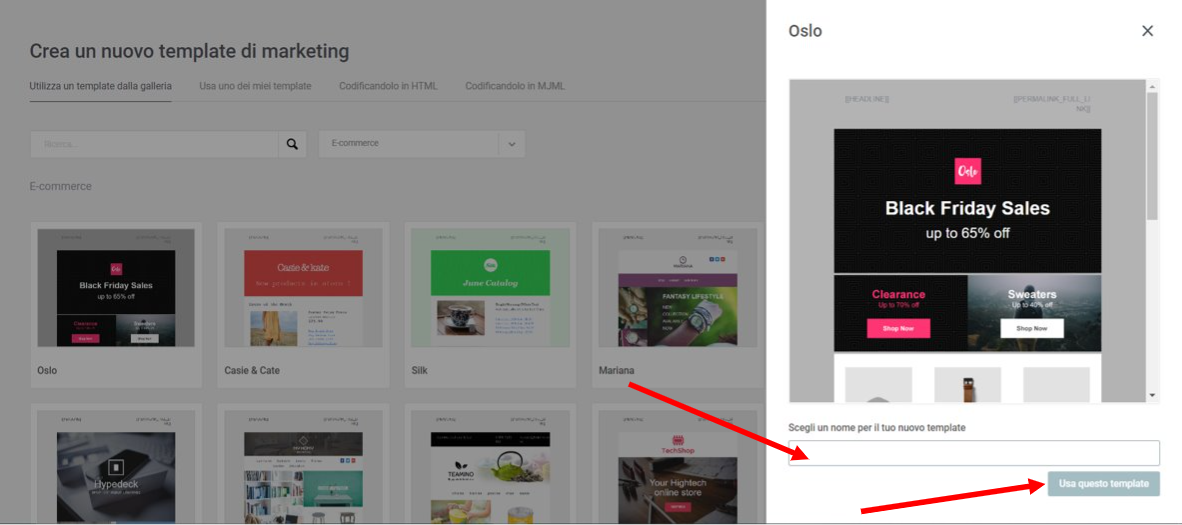Click the preview scrollbar up arrow
The image size is (1182, 525).
[x=1152, y=86]
